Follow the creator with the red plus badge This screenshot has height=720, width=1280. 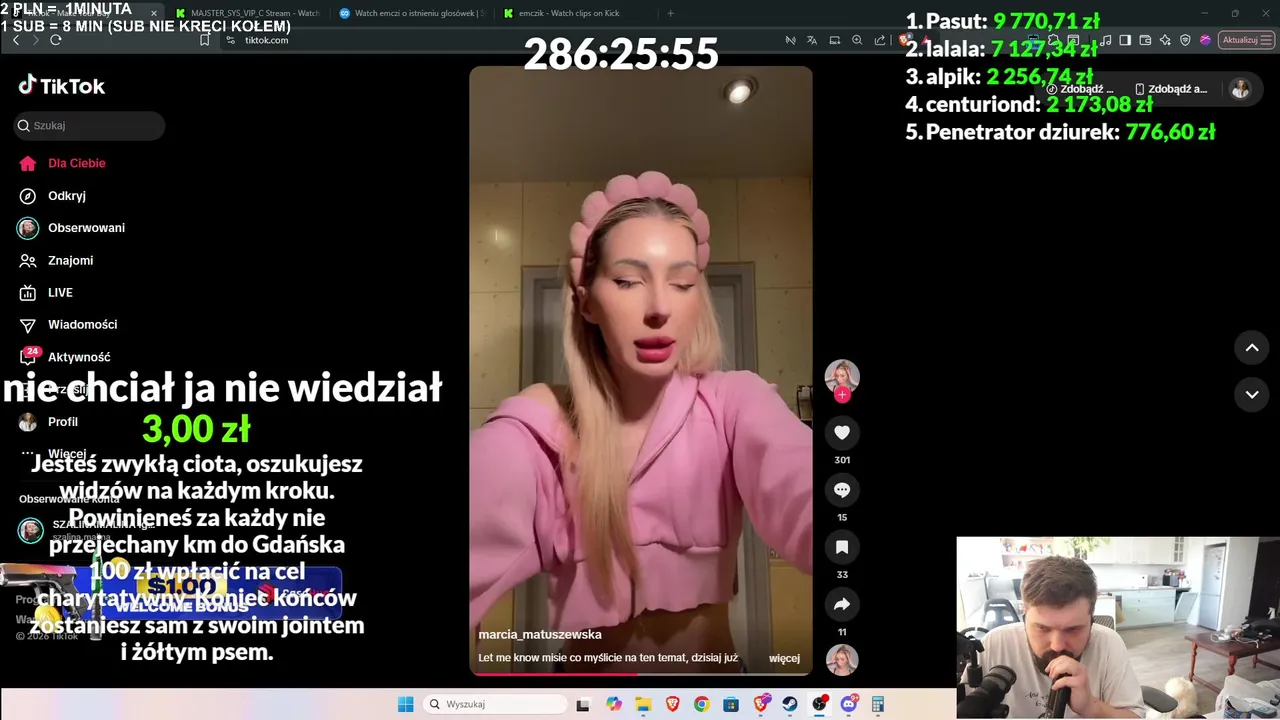tap(842, 395)
